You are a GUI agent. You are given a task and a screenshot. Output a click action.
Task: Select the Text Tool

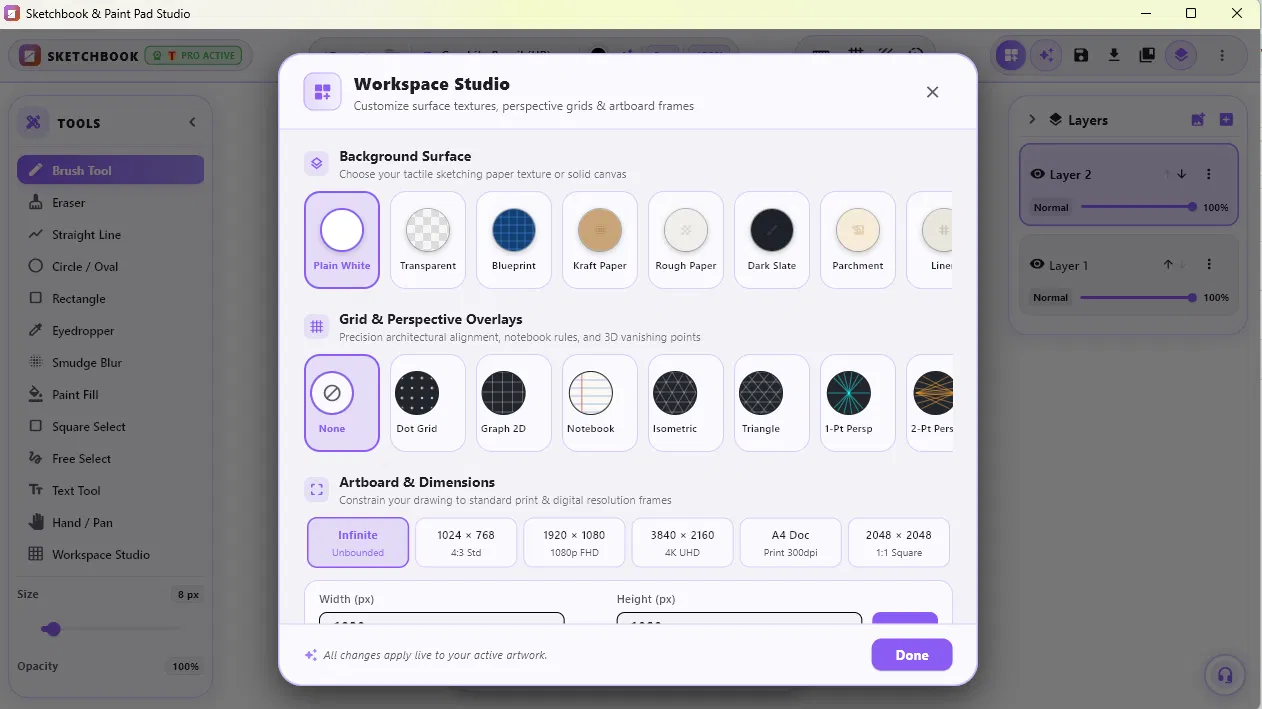pyautogui.click(x=110, y=490)
